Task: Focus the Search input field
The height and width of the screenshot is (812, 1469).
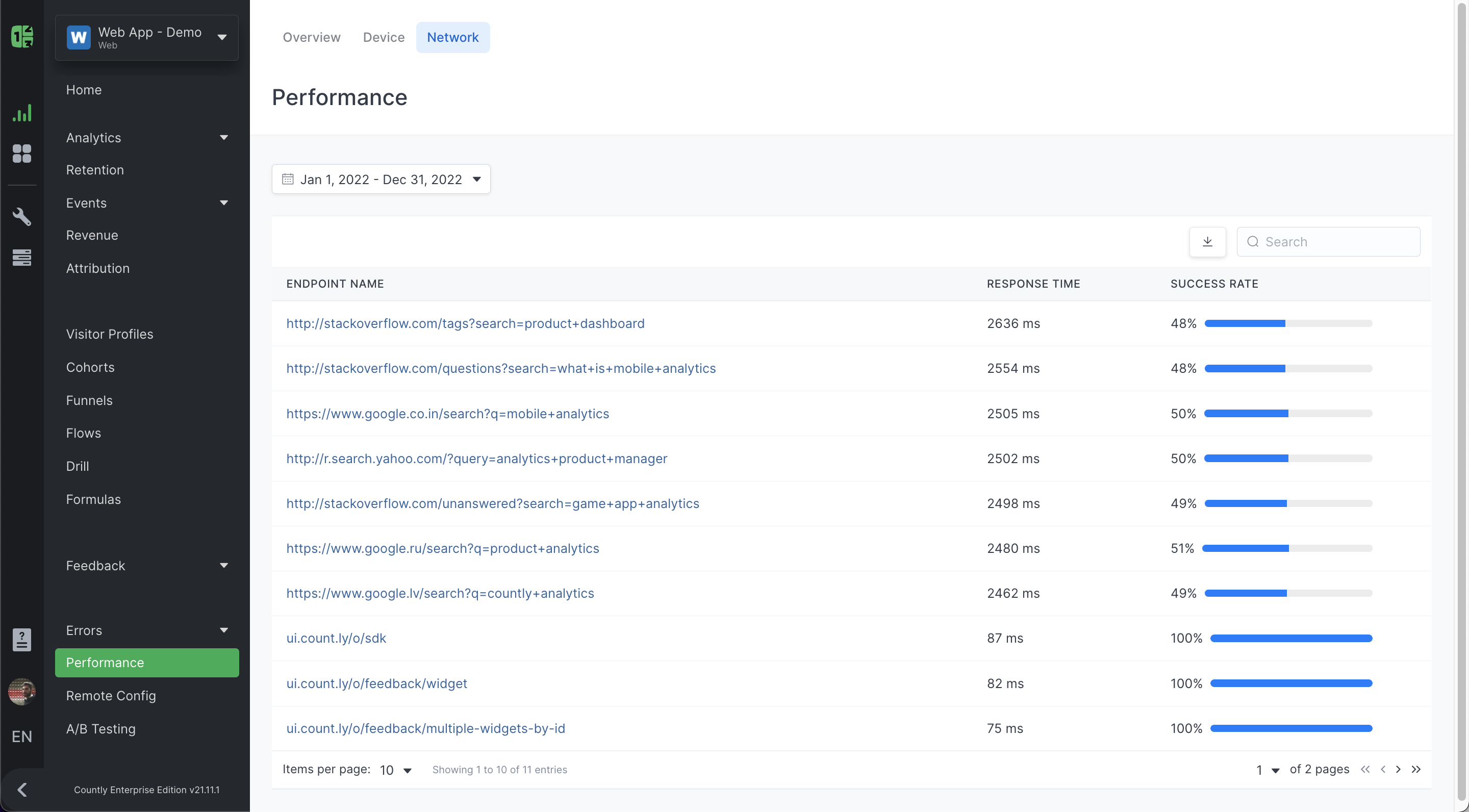Action: tap(1328, 242)
